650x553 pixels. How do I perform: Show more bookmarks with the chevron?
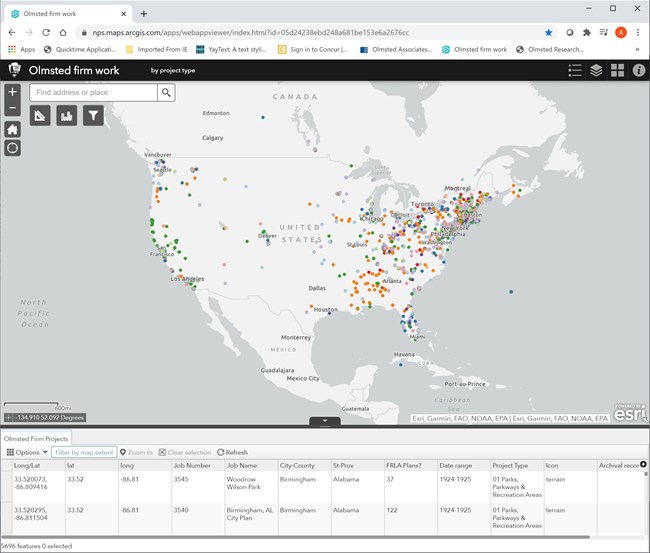point(637,49)
